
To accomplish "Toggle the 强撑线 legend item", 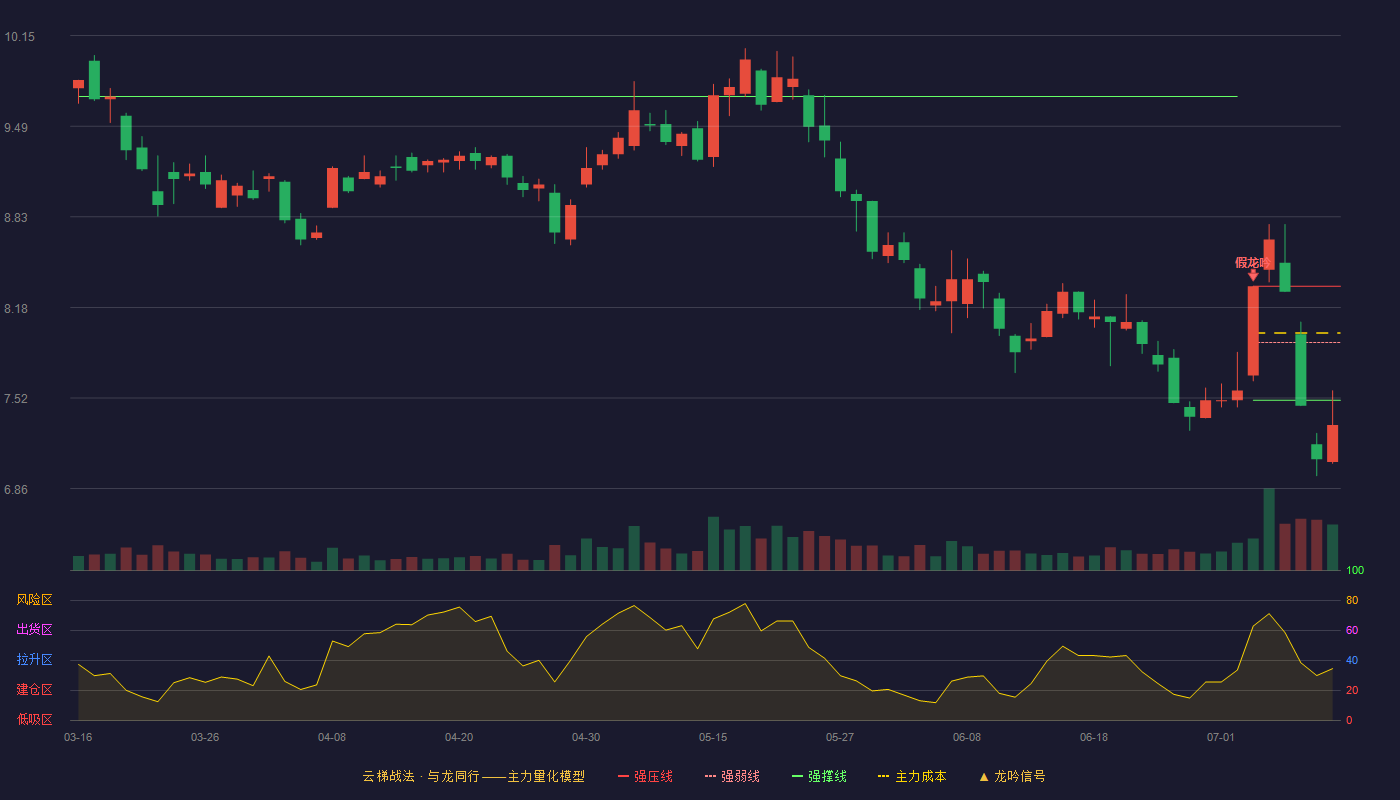I will point(819,776).
